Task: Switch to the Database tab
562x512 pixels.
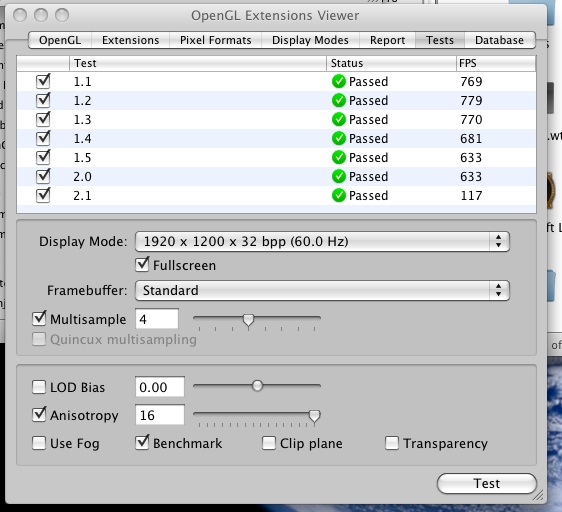Action: (x=499, y=40)
